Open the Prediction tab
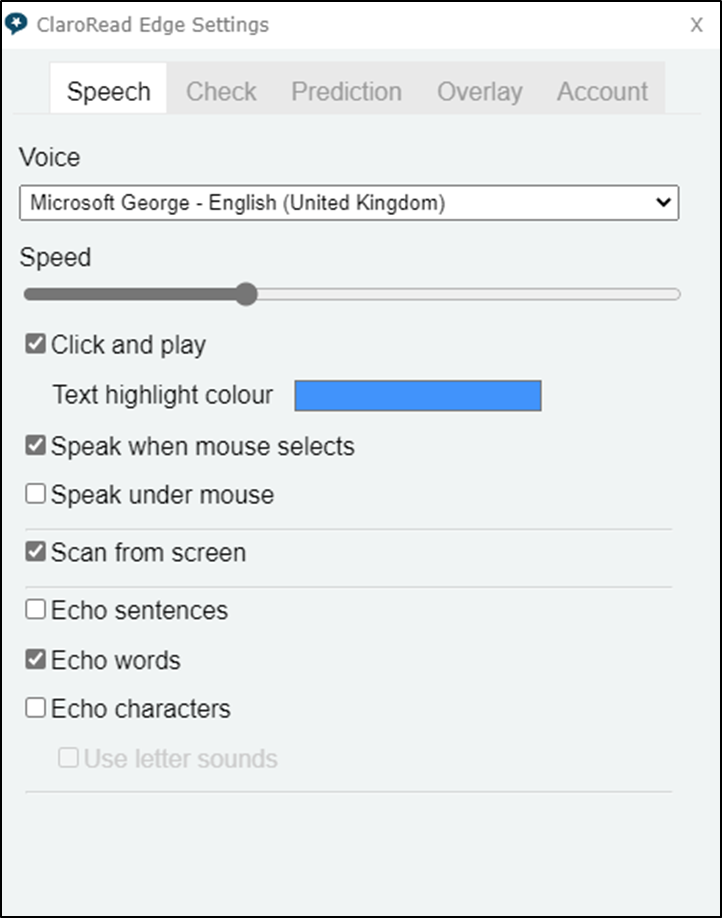This screenshot has height=918, width=722. point(346,92)
